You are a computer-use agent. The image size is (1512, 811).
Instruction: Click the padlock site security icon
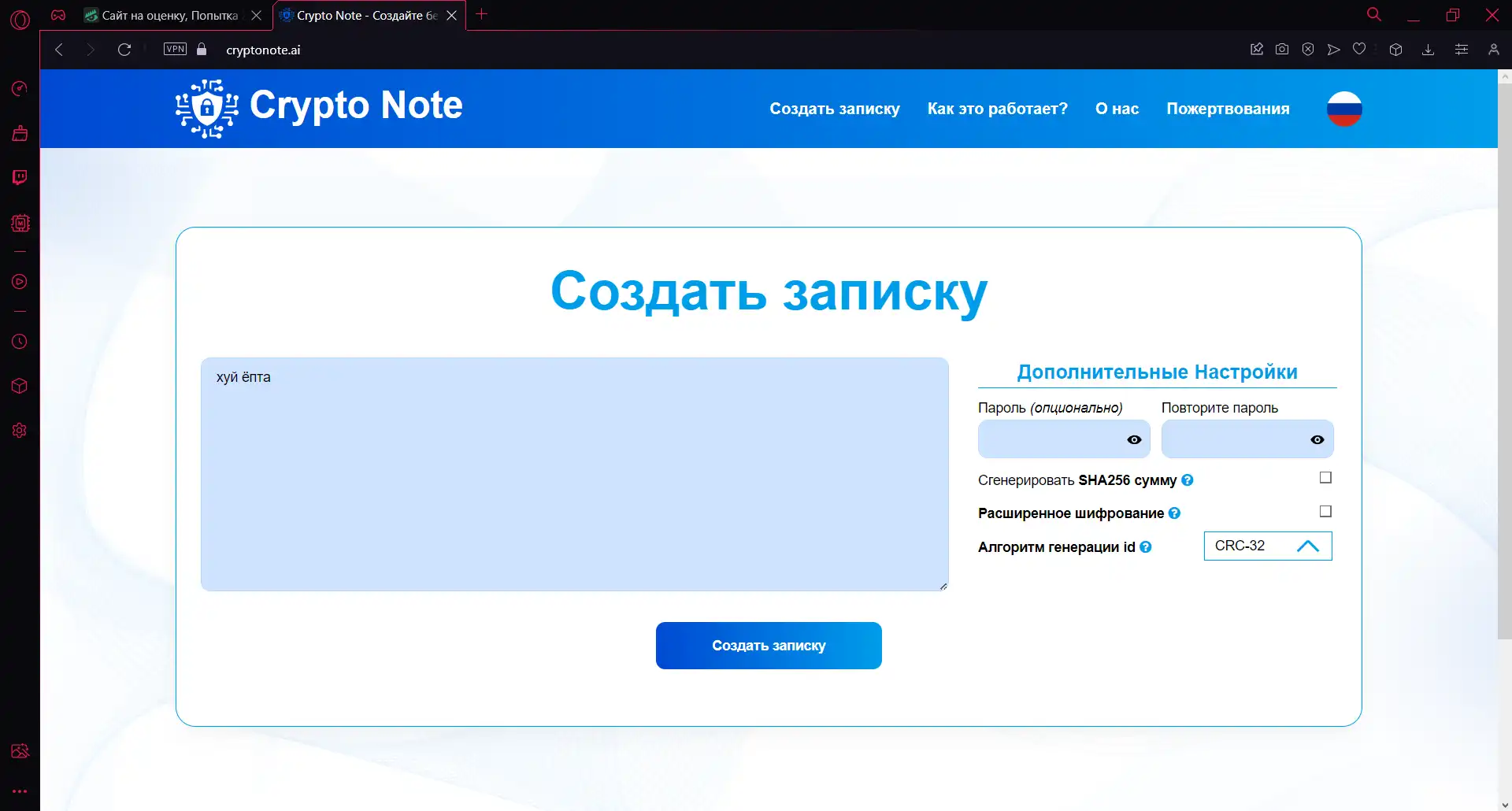click(202, 49)
